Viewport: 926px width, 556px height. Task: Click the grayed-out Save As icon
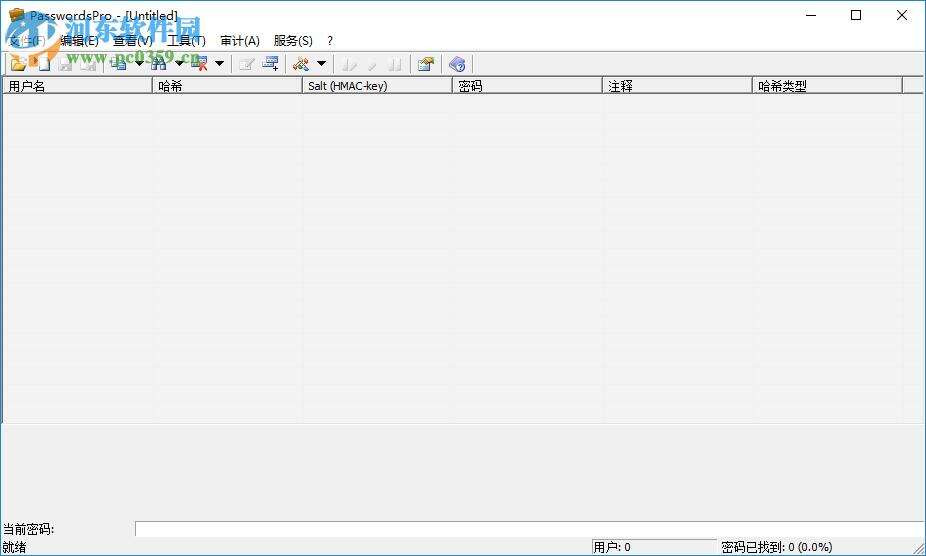(89, 64)
